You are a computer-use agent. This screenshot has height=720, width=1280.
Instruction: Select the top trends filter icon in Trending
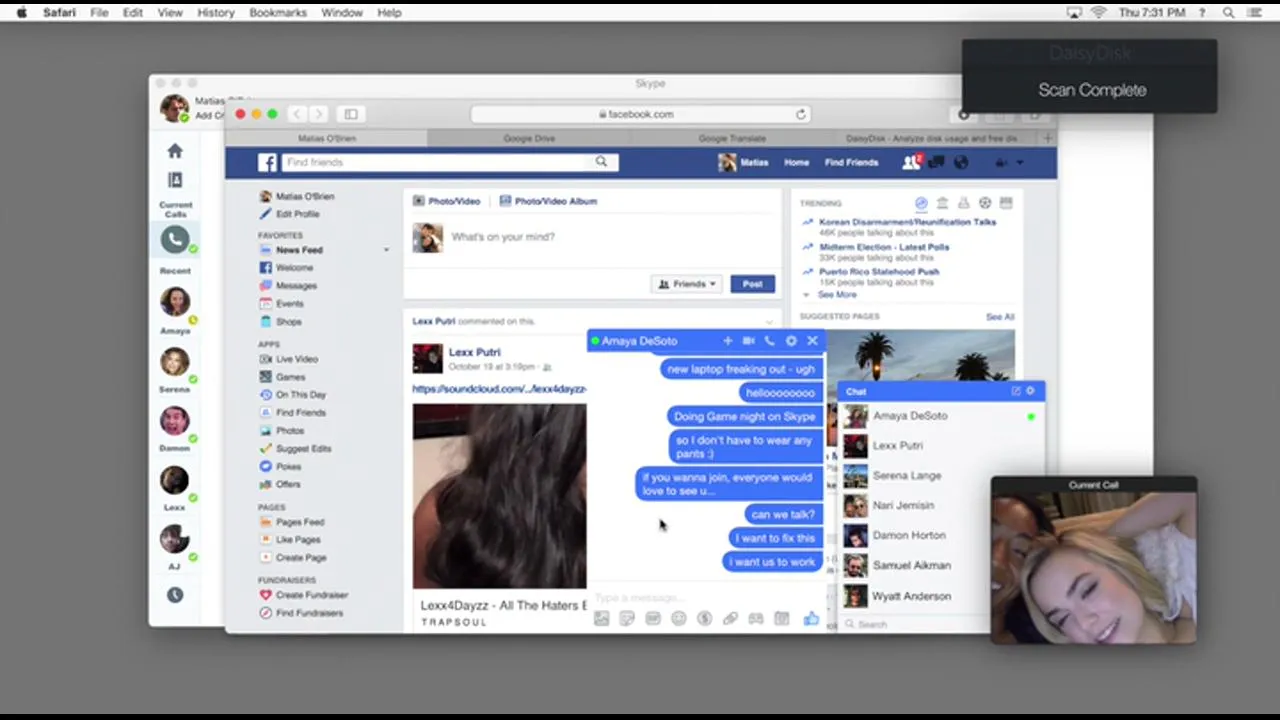(x=921, y=203)
